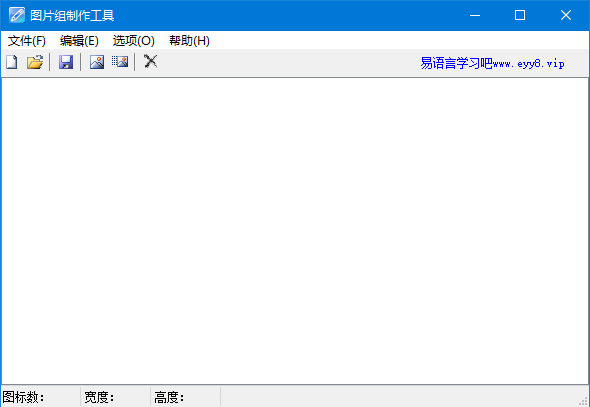Open the 文件(F) menu
Image resolution: width=590 pixels, height=407 pixels.
click(27, 41)
